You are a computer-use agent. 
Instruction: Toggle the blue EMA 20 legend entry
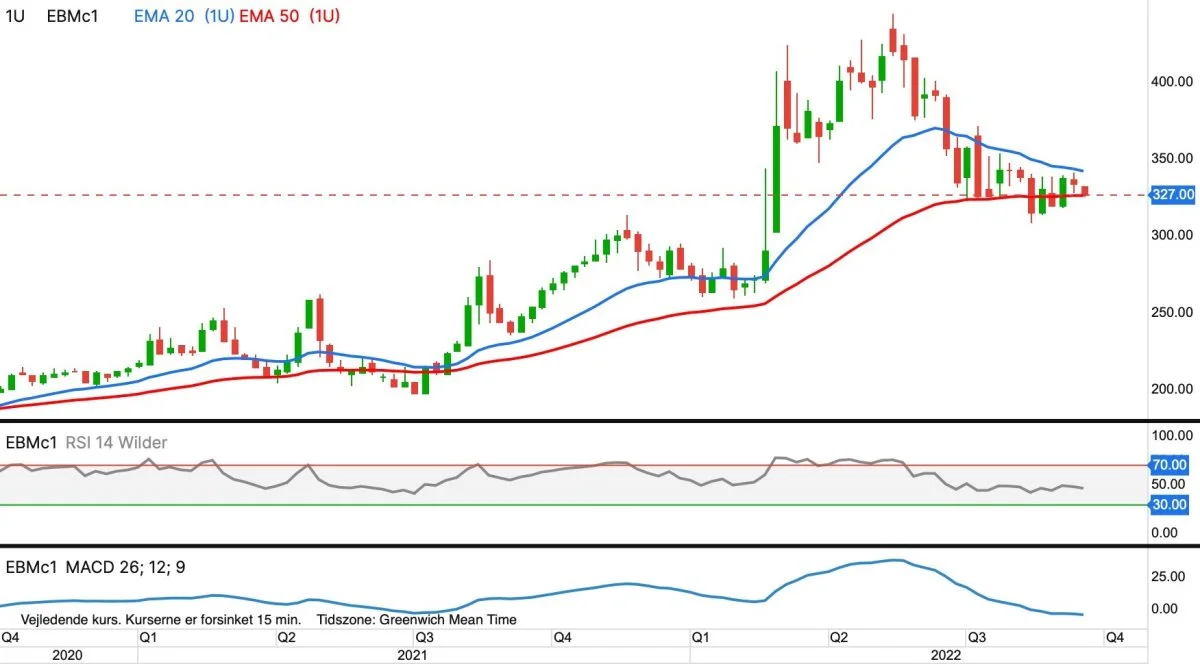pos(184,16)
